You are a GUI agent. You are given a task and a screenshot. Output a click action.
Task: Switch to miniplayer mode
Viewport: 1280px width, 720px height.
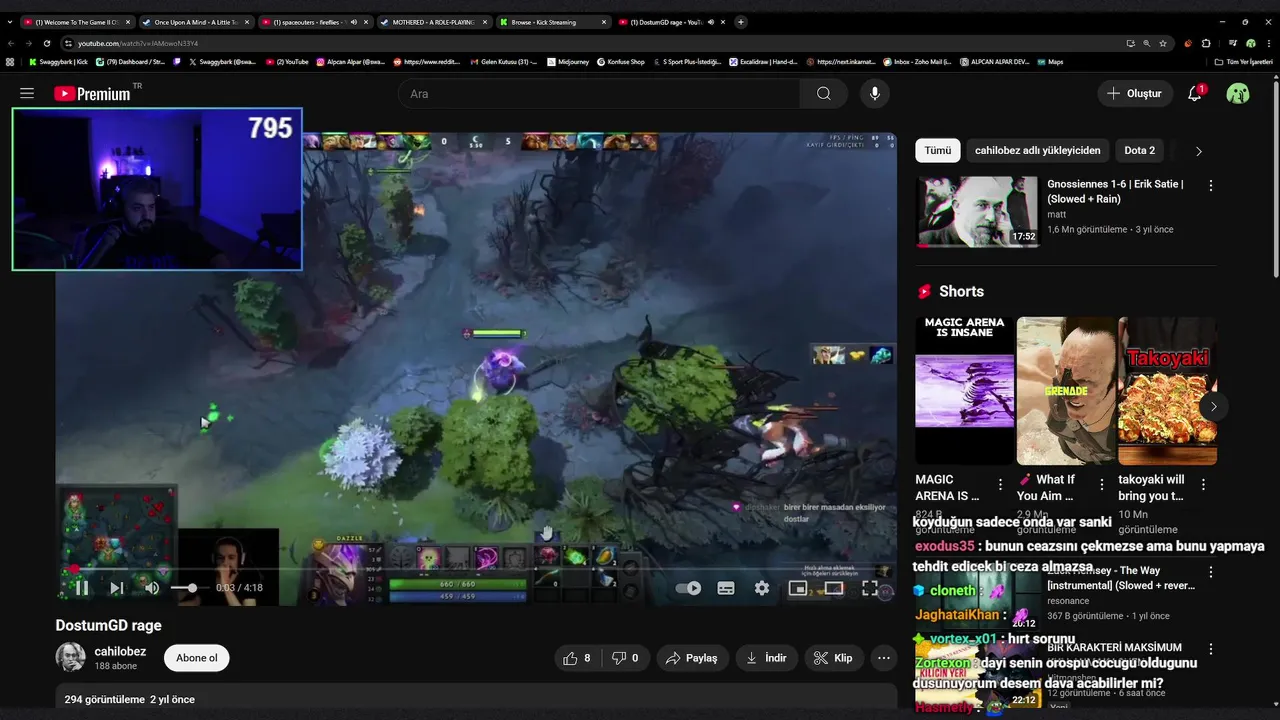[798, 588]
